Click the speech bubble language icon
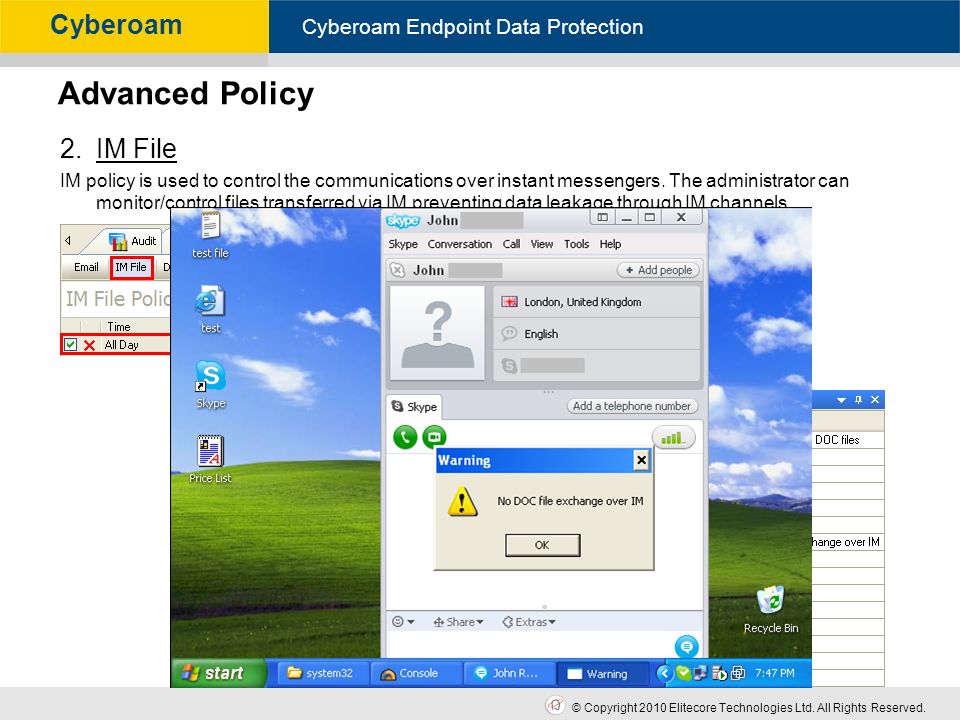This screenshot has height=720, width=960. [509, 334]
